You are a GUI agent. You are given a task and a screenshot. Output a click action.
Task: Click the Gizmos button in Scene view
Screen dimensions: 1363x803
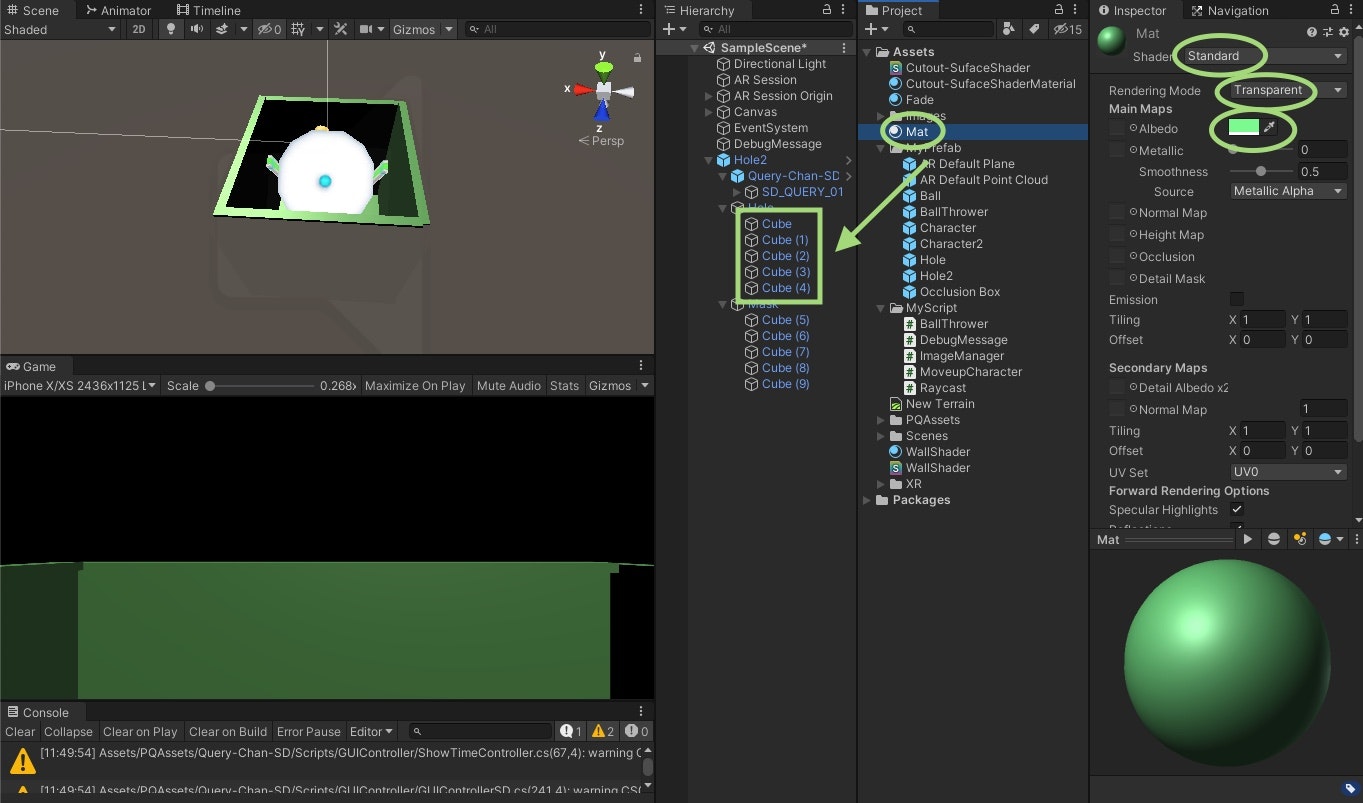pos(414,29)
